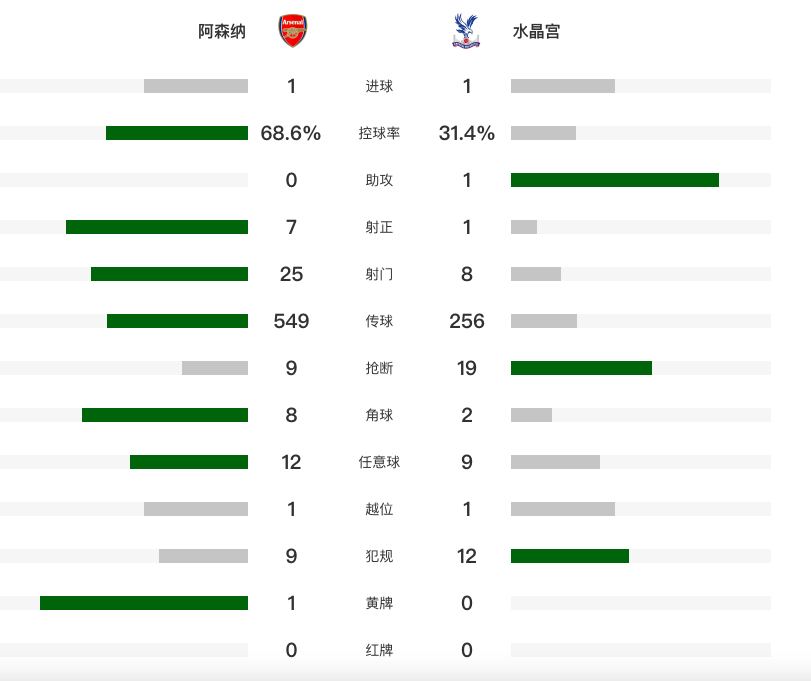Screen dimensions: 811x681
Task: Click Arsenal's green 控球率 possession bar
Action: (177, 133)
